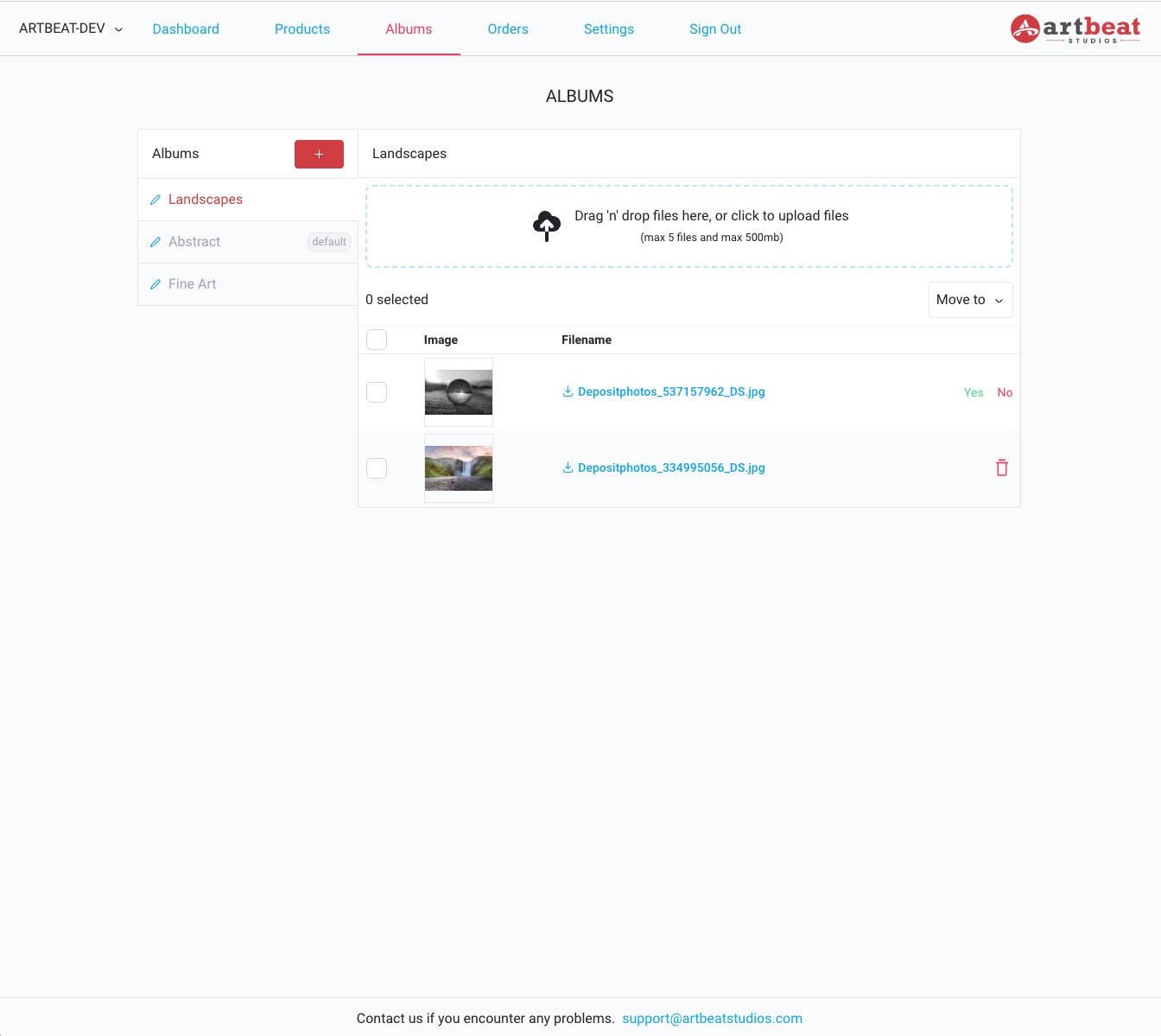Open the Move to dropdown

970,300
